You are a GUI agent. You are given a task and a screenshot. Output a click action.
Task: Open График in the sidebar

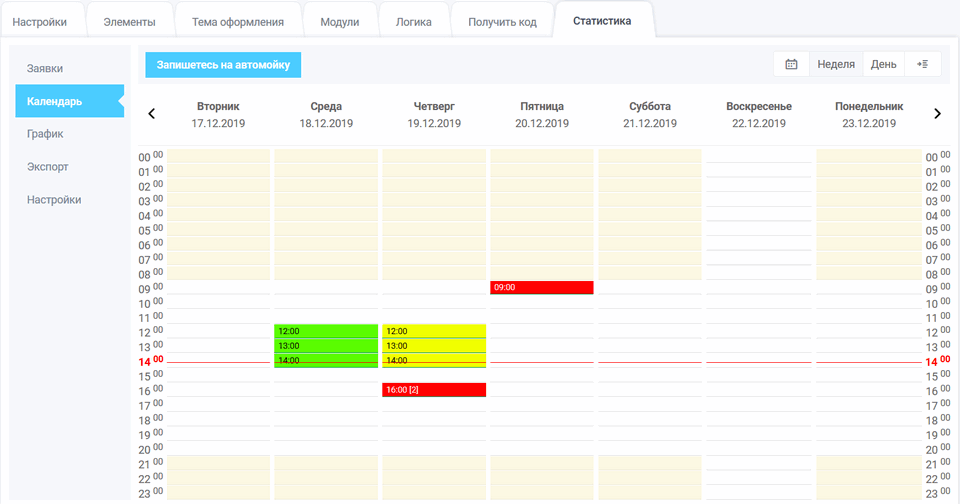(x=45, y=133)
